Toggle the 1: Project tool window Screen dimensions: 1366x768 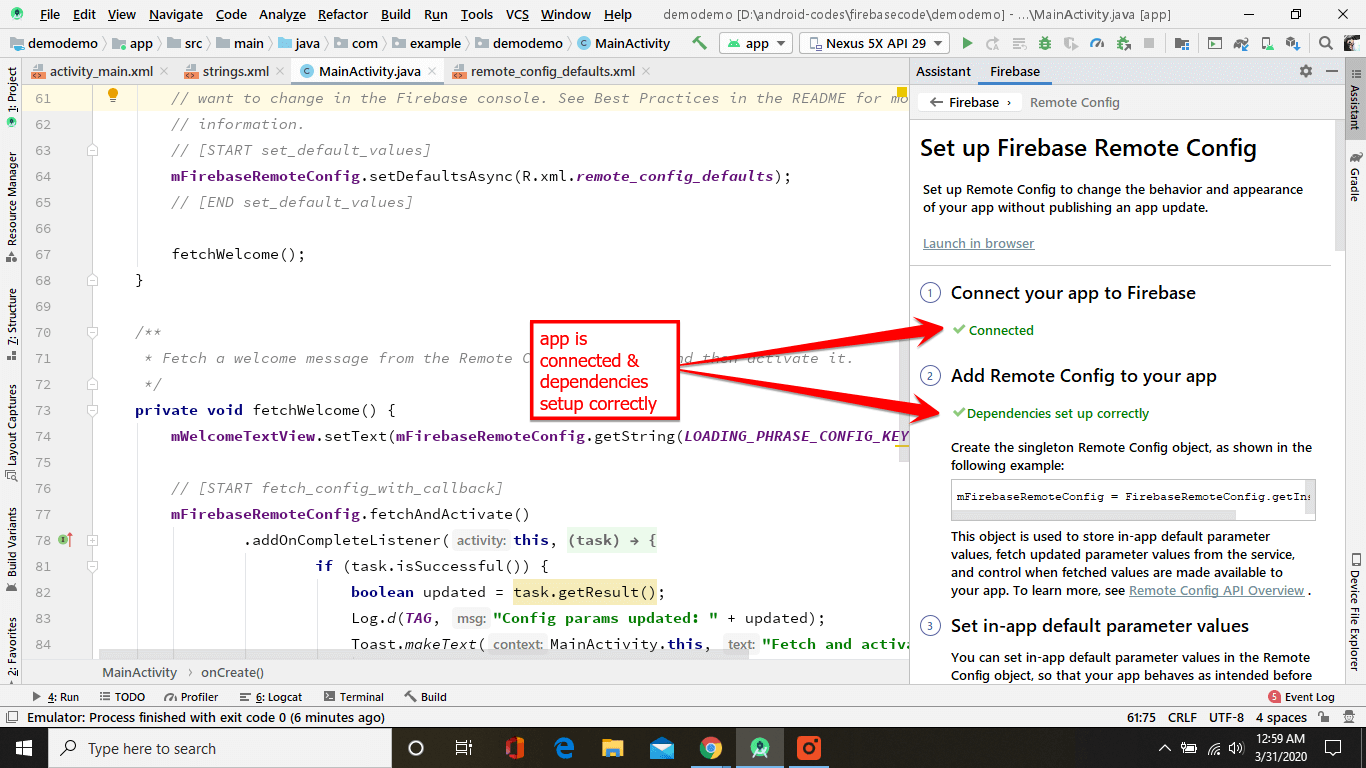(11, 98)
